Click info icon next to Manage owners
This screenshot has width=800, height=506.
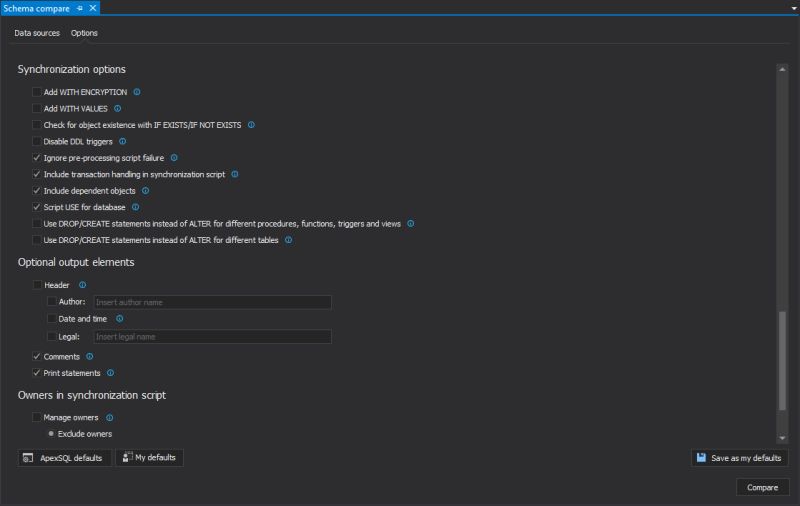tap(109, 417)
